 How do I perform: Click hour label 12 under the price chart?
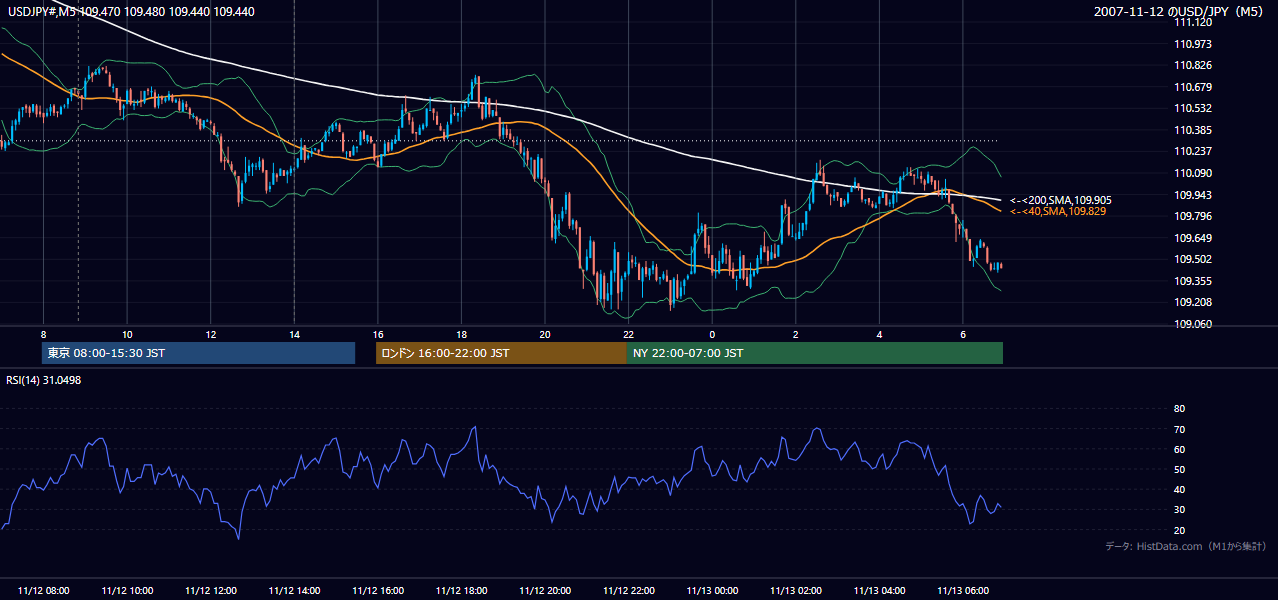(211, 334)
